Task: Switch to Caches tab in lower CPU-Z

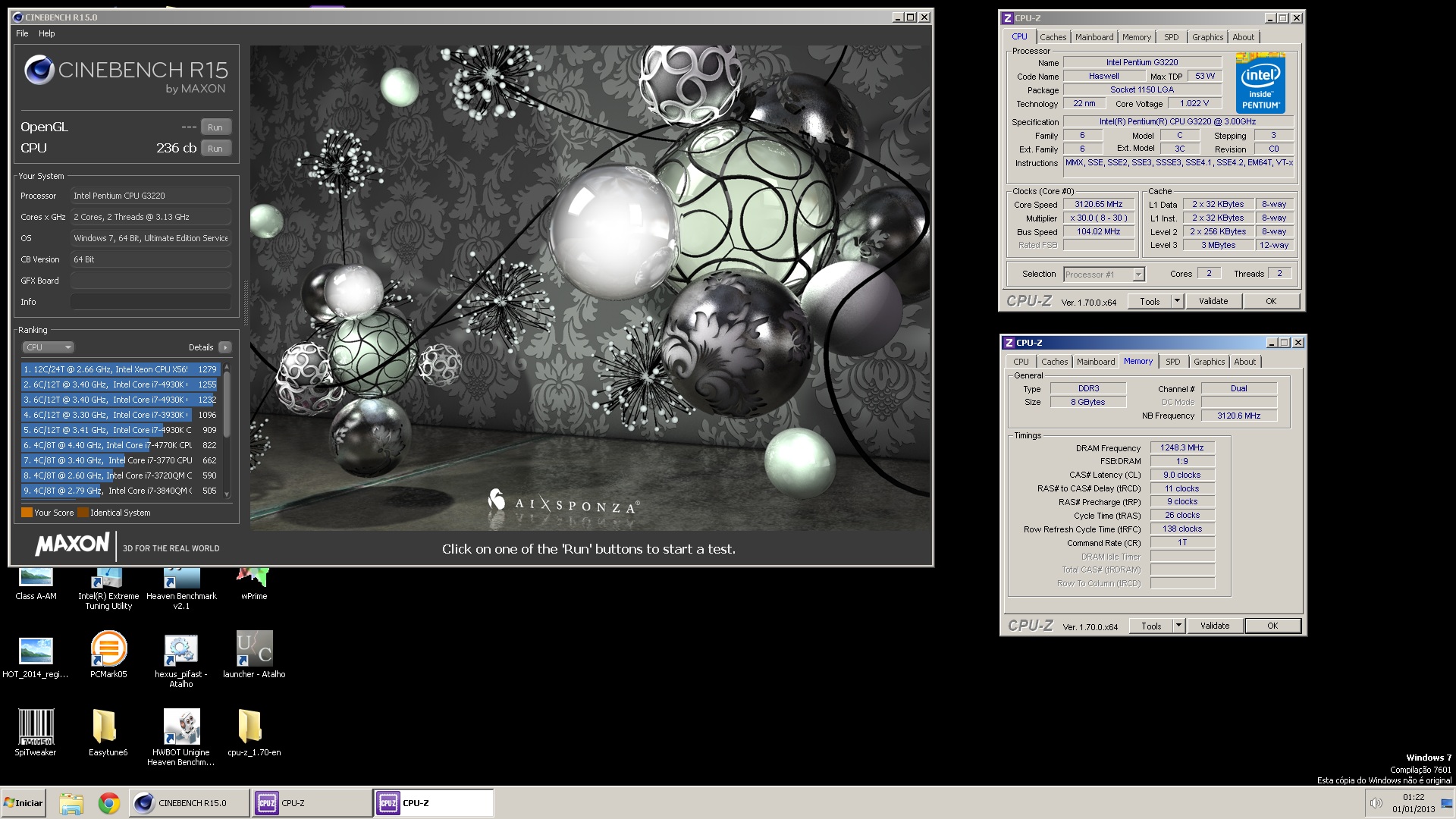Action: 1054,362
